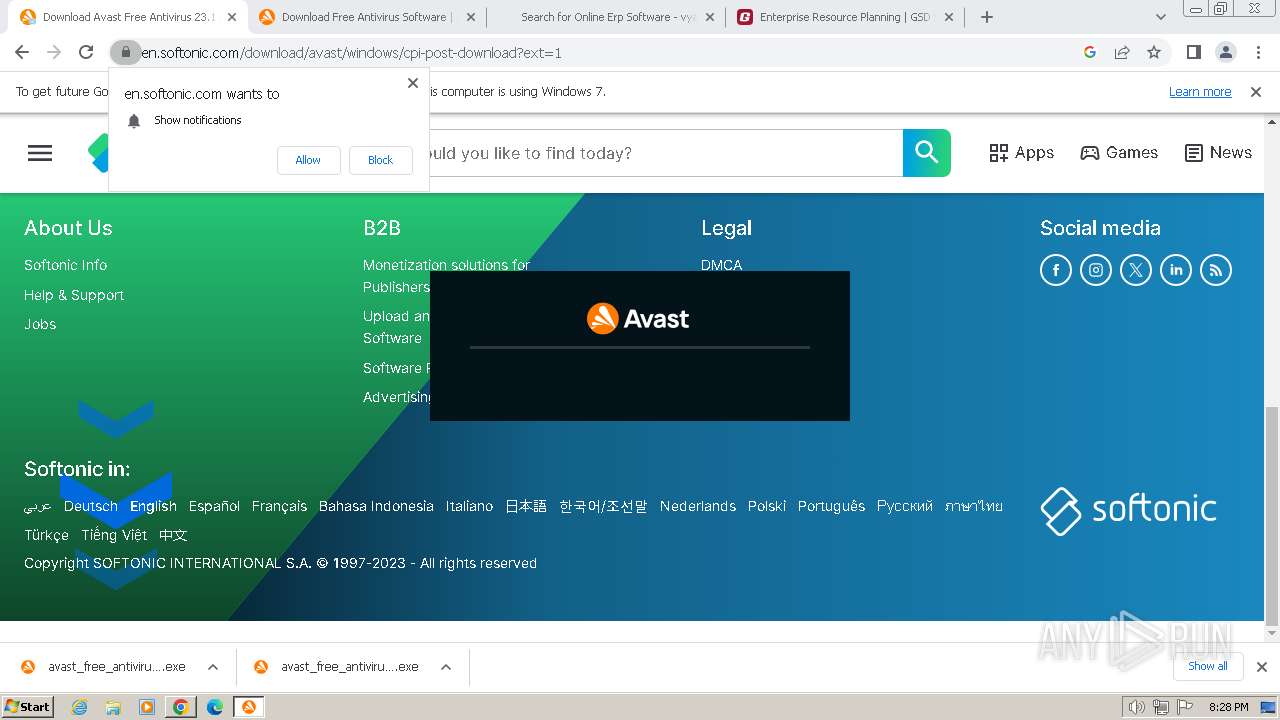This screenshot has width=1280, height=720.
Task: Open Softonic Info link
Action: tap(65, 265)
